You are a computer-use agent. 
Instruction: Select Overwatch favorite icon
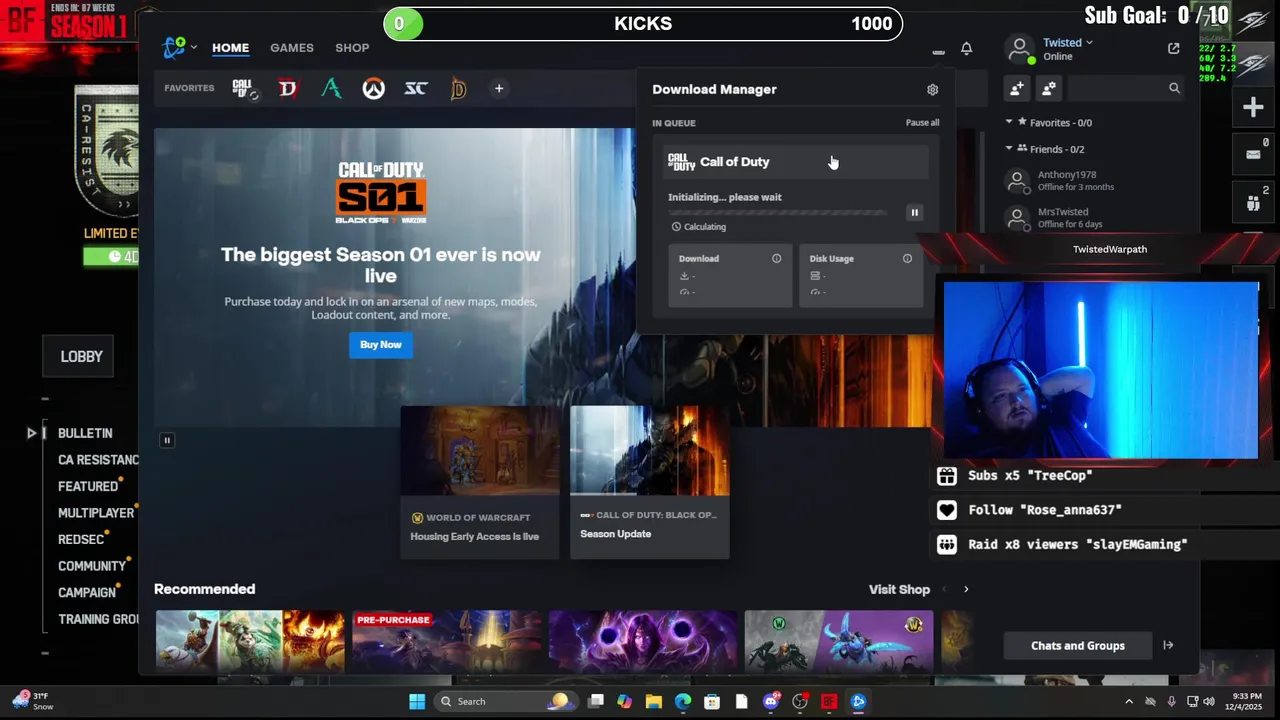(373, 89)
